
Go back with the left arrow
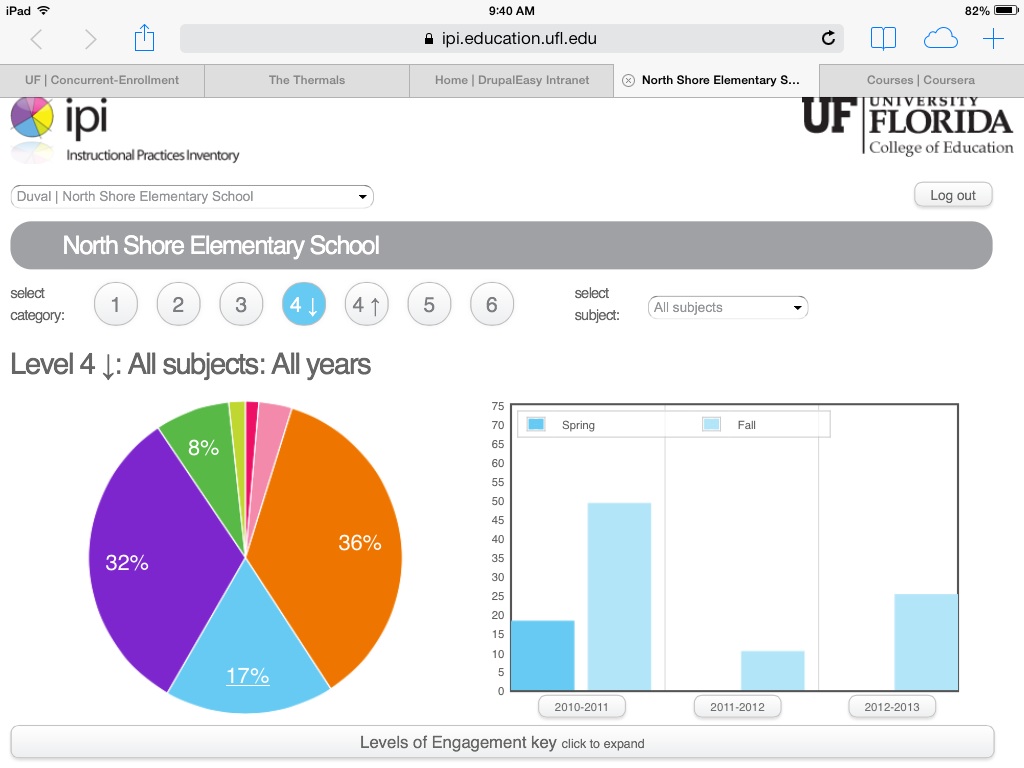point(37,39)
